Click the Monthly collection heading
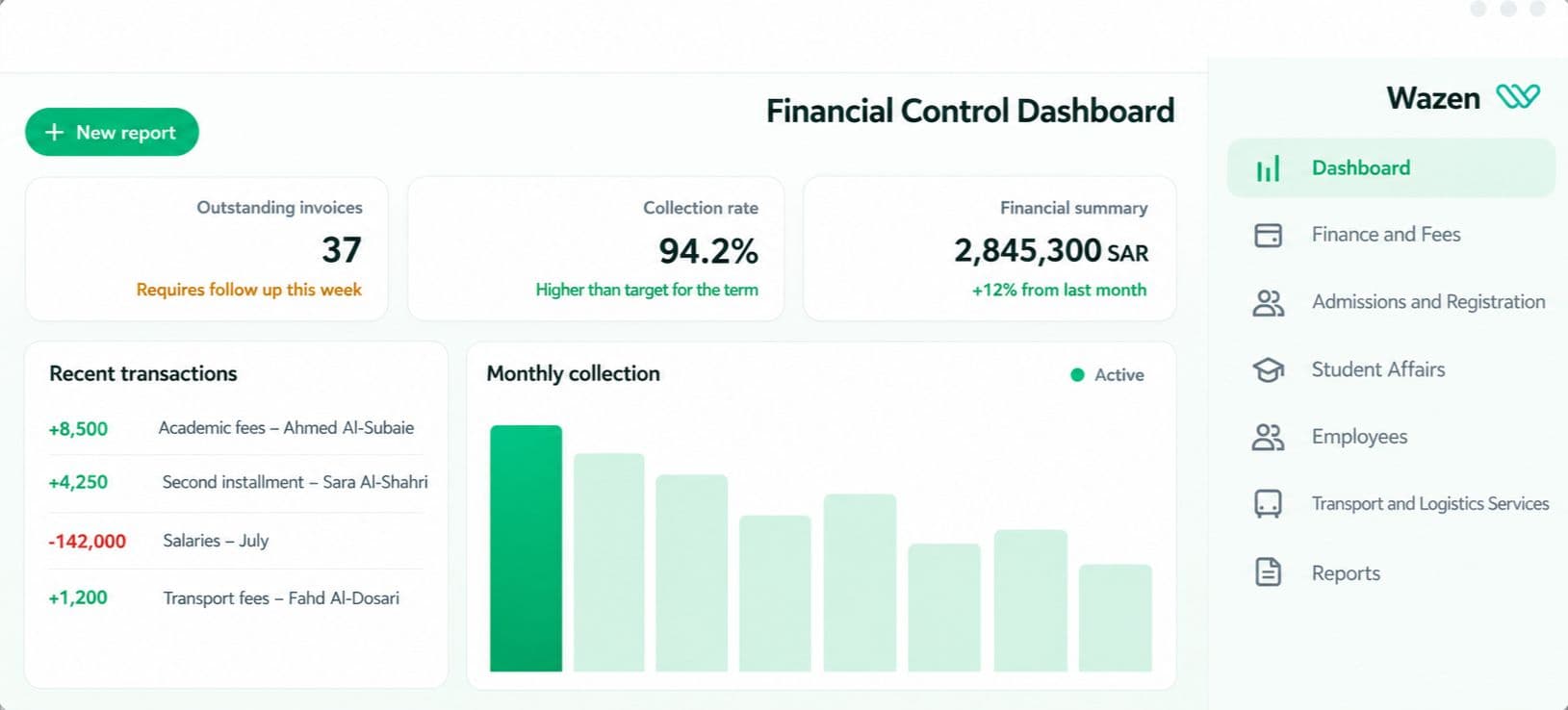1568x710 pixels. pos(573,373)
